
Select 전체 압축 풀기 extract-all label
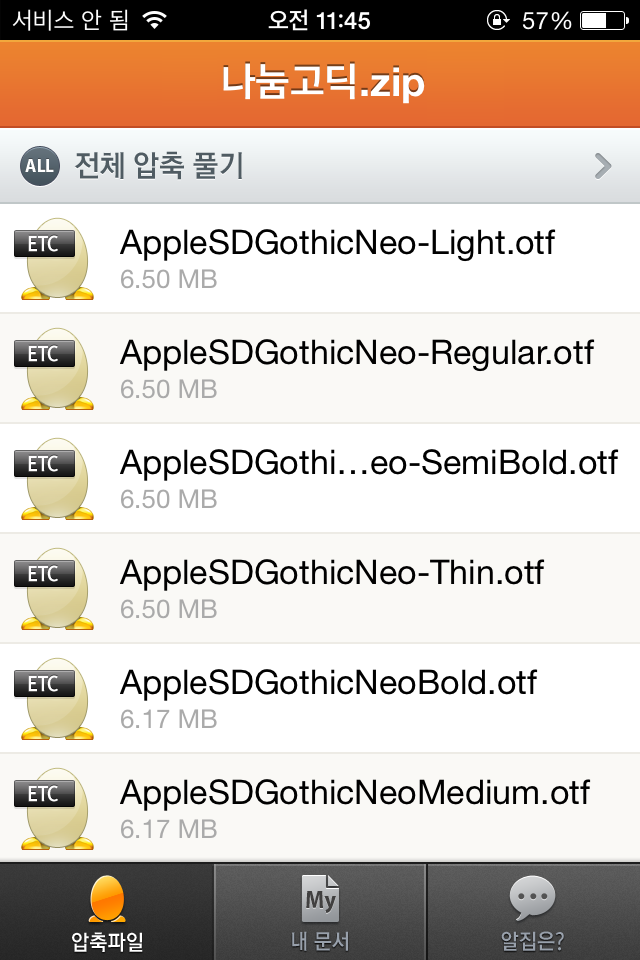click(x=159, y=165)
